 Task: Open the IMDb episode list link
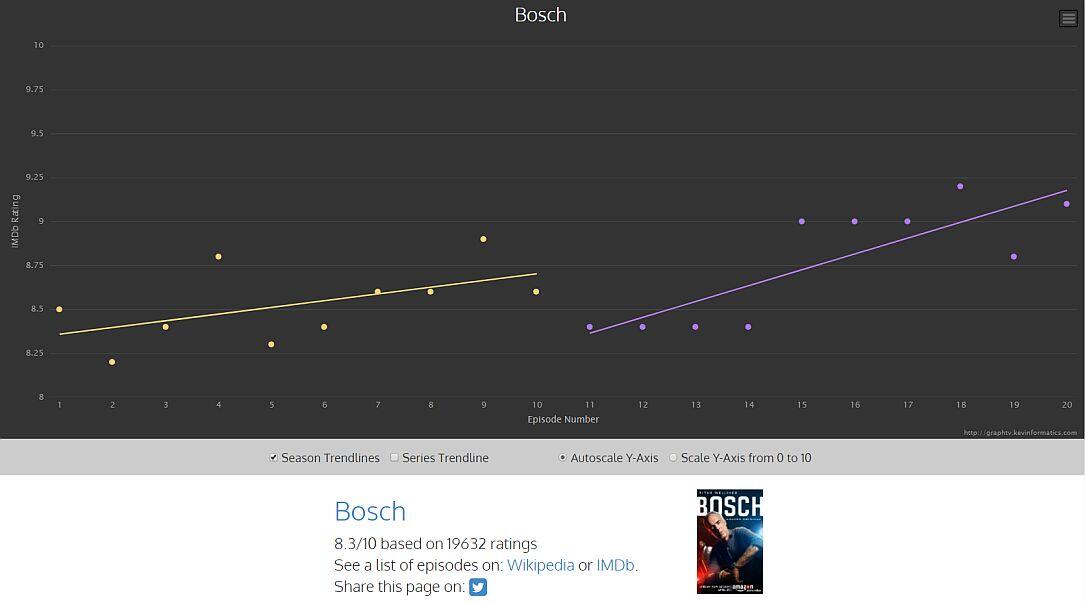[x=615, y=565]
